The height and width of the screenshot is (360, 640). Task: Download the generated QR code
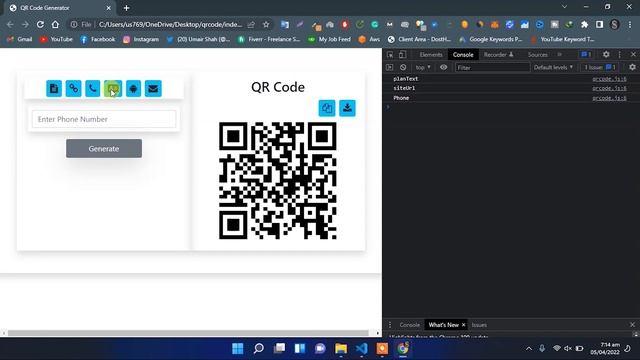point(347,108)
